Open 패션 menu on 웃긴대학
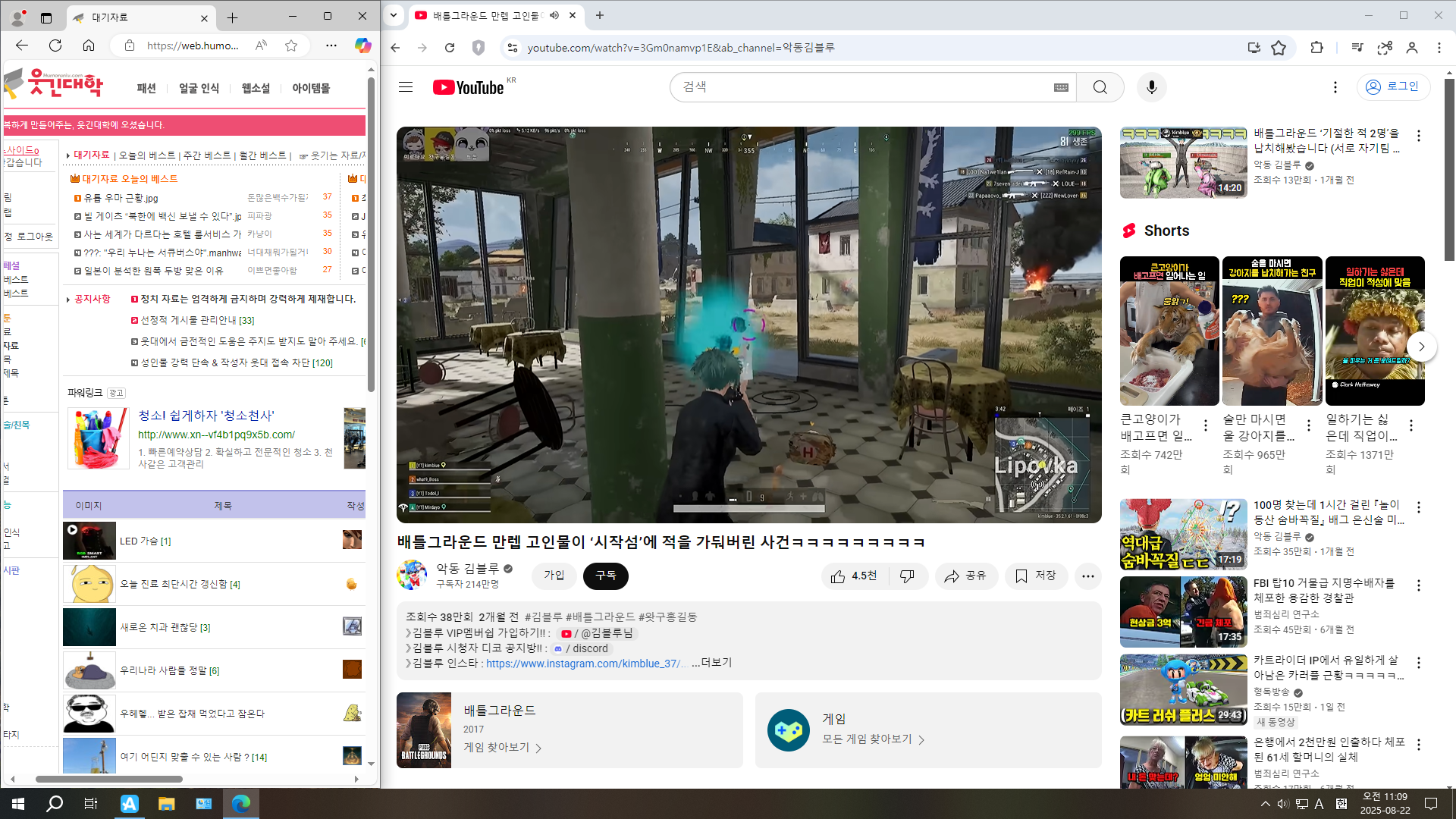Viewport: 1456px width, 819px height. click(146, 89)
